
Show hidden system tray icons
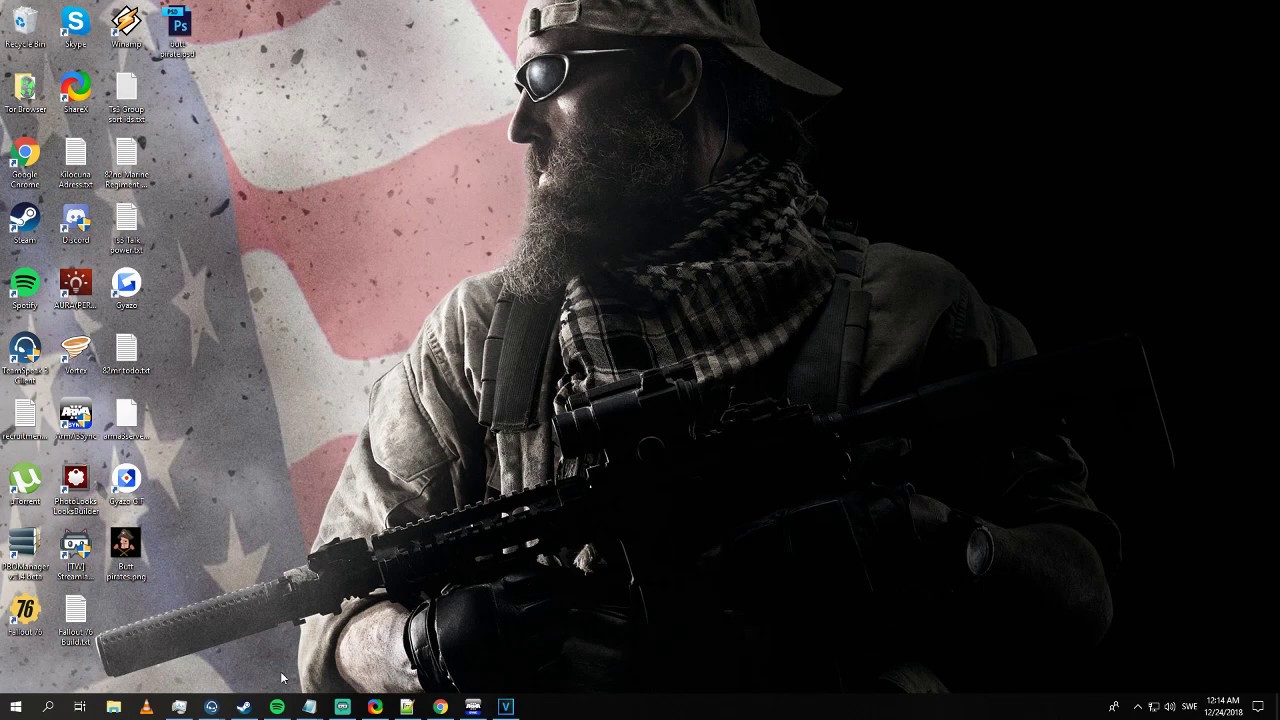pyautogui.click(x=1137, y=707)
